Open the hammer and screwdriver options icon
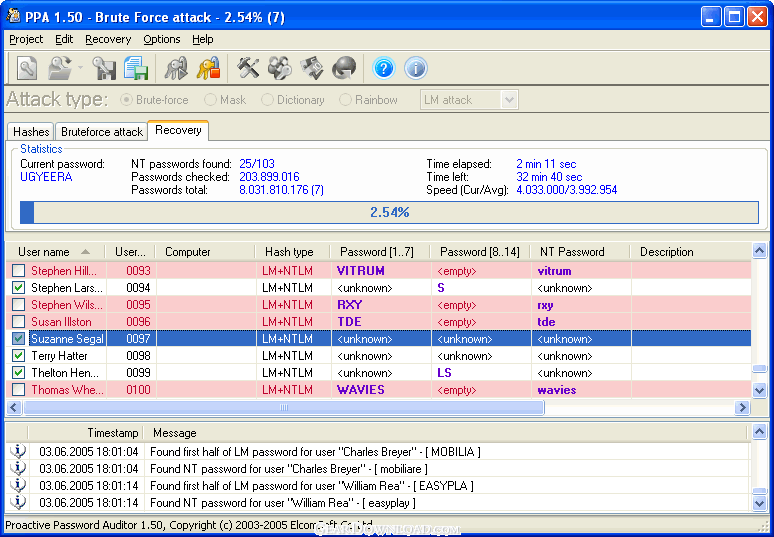Image resolution: width=774 pixels, height=537 pixels. pyautogui.click(x=248, y=68)
